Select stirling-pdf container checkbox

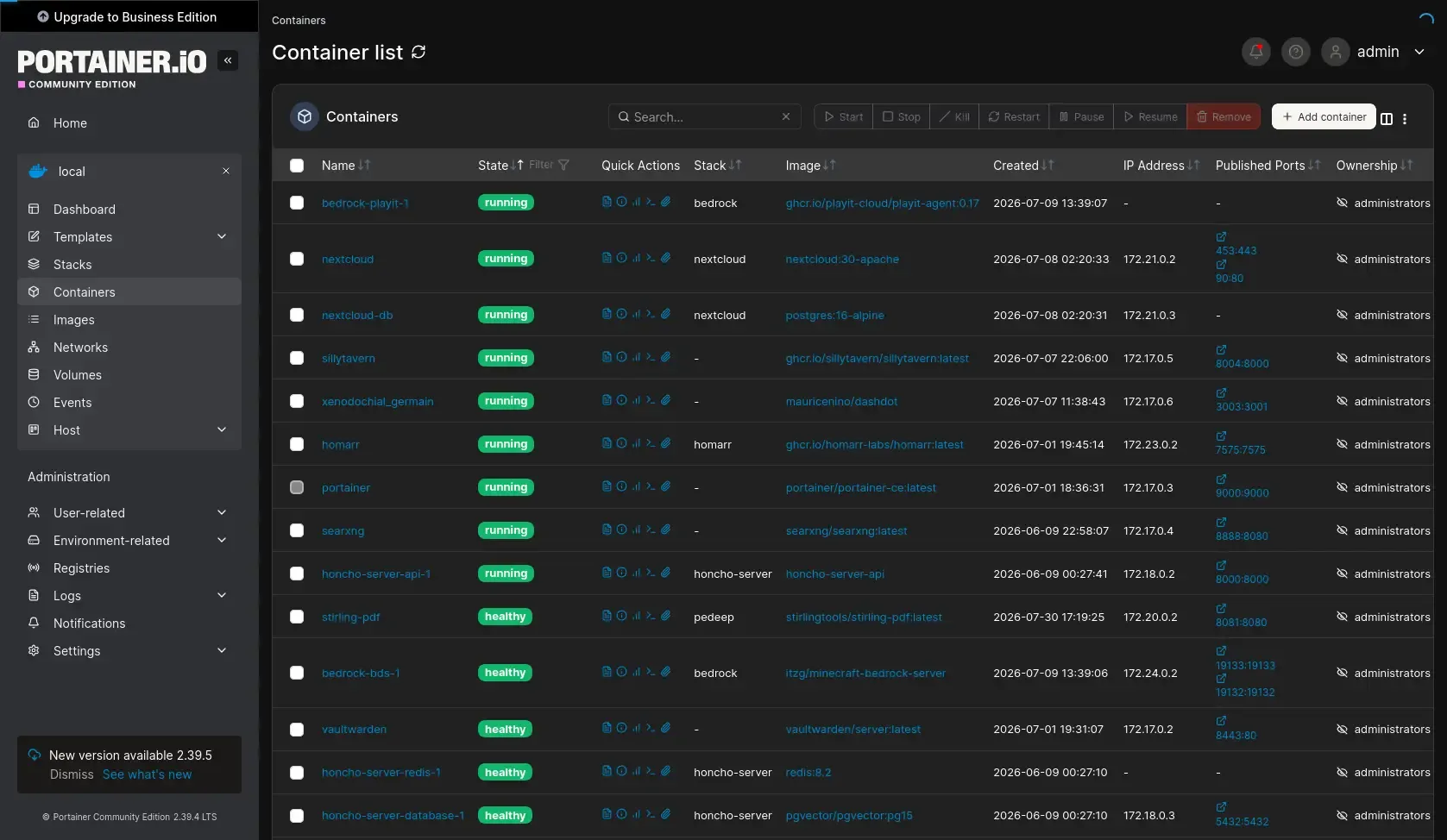click(x=297, y=617)
